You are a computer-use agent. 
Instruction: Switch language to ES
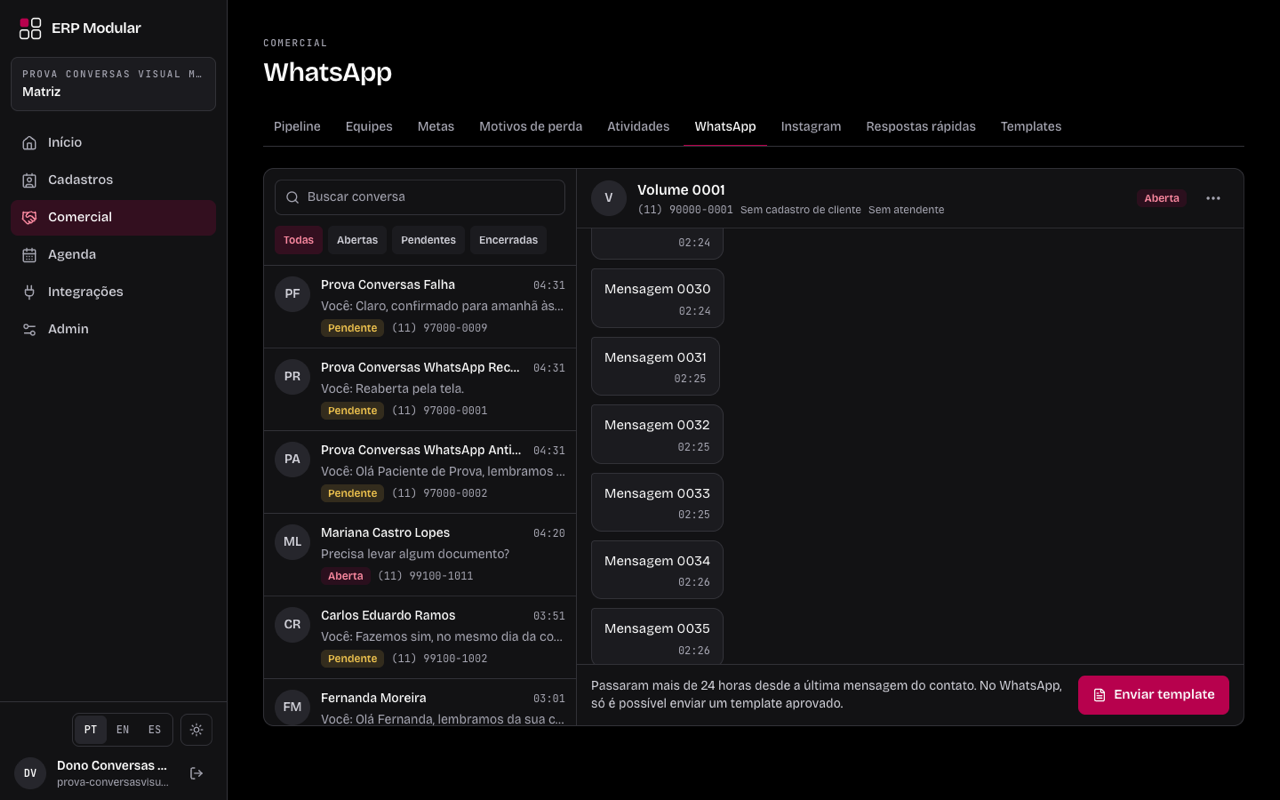pyautogui.click(x=154, y=730)
